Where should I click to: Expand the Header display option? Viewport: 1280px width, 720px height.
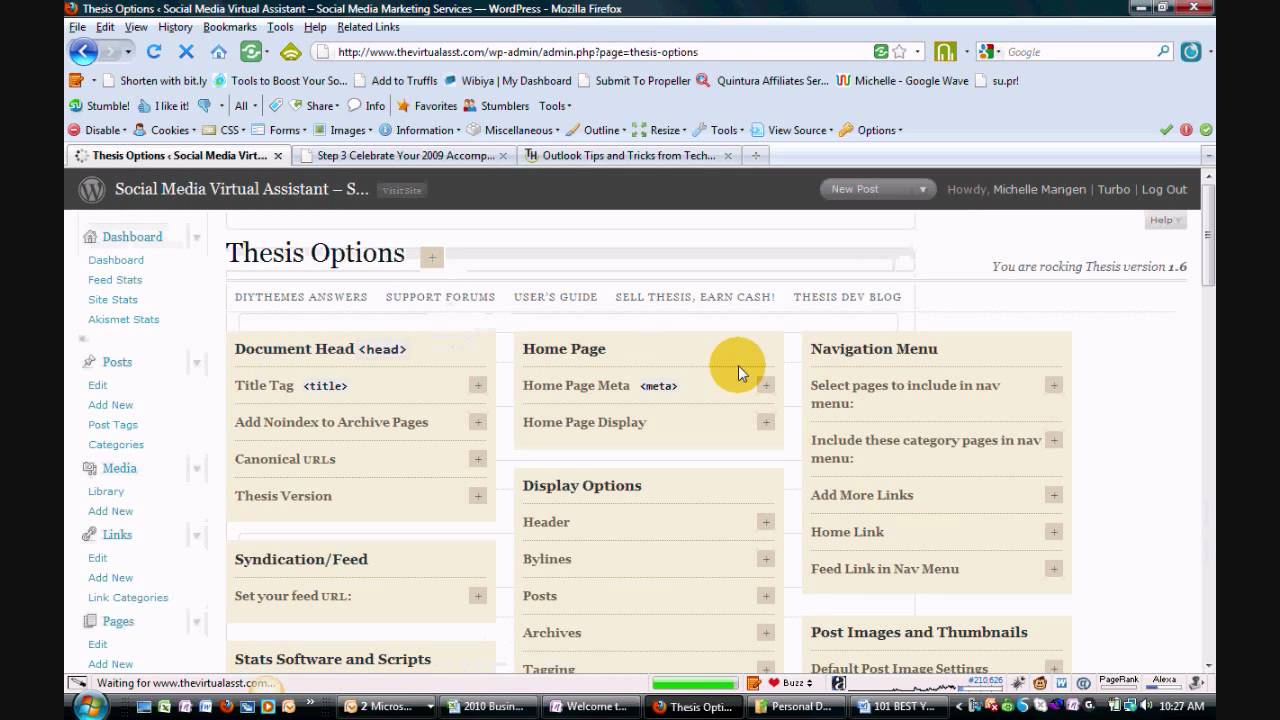[766, 522]
